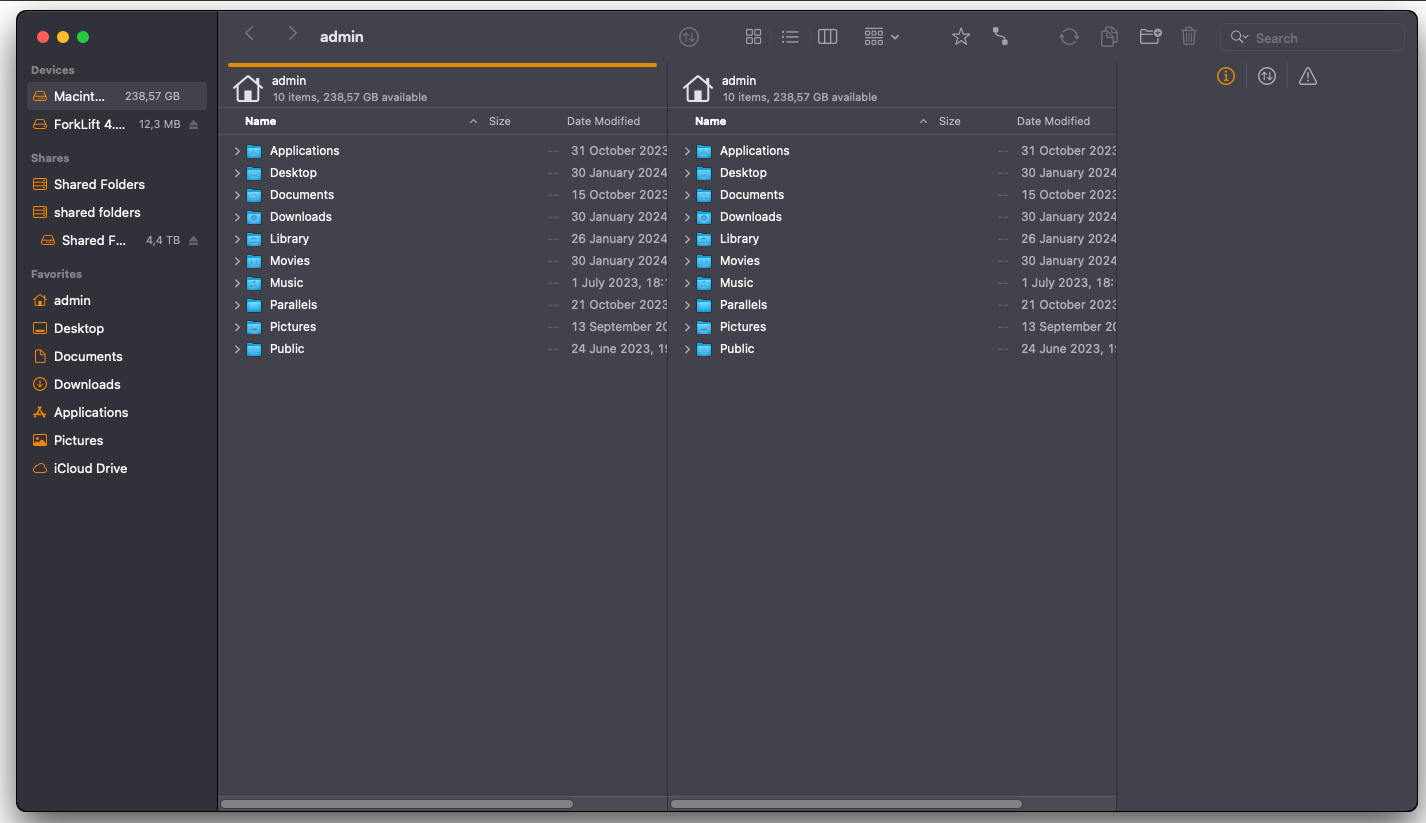This screenshot has height=823, width=1426.
Task: Show the Activity transfers inspector tab
Action: [1267, 77]
